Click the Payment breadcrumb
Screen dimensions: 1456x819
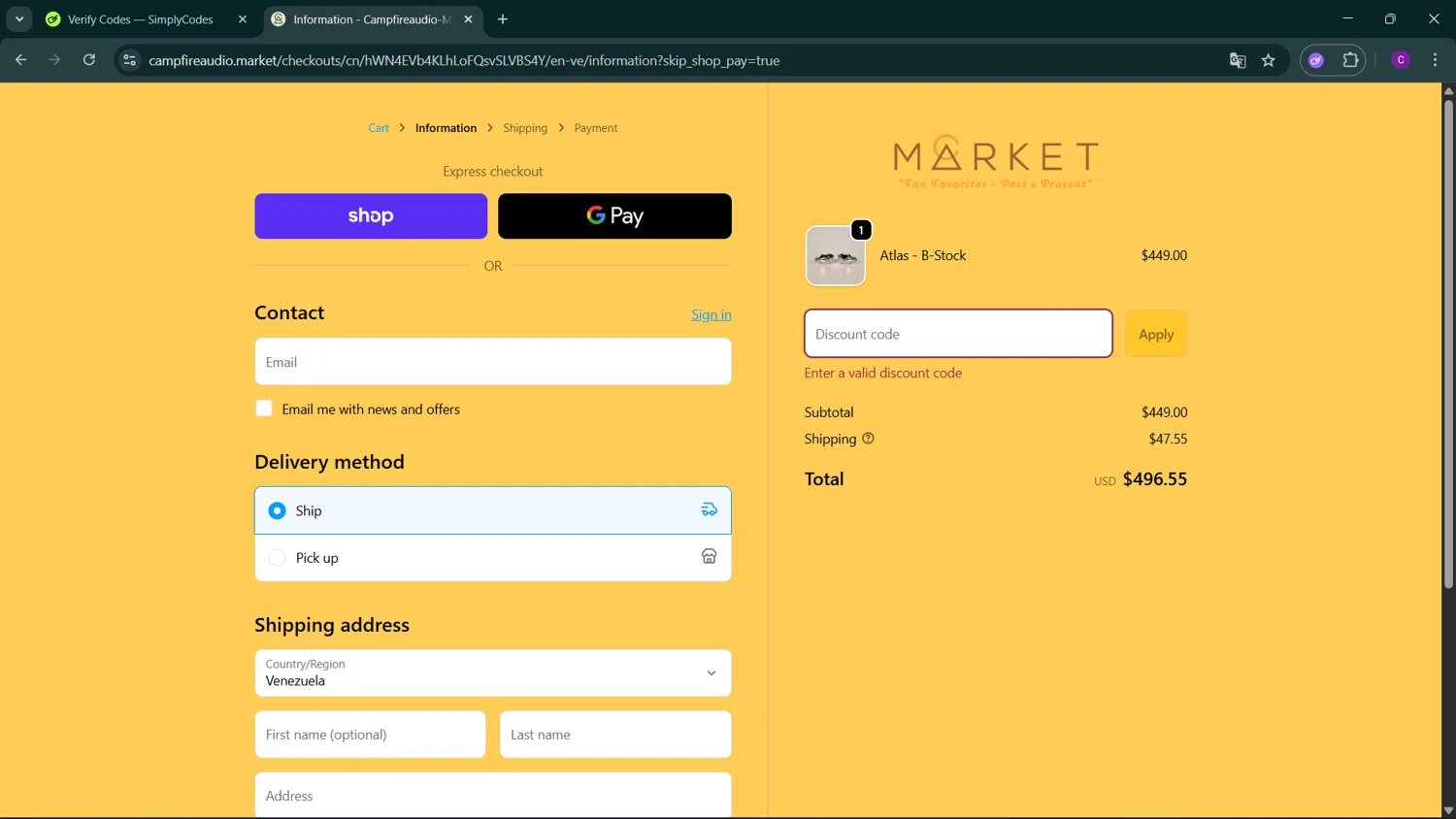pos(596,128)
